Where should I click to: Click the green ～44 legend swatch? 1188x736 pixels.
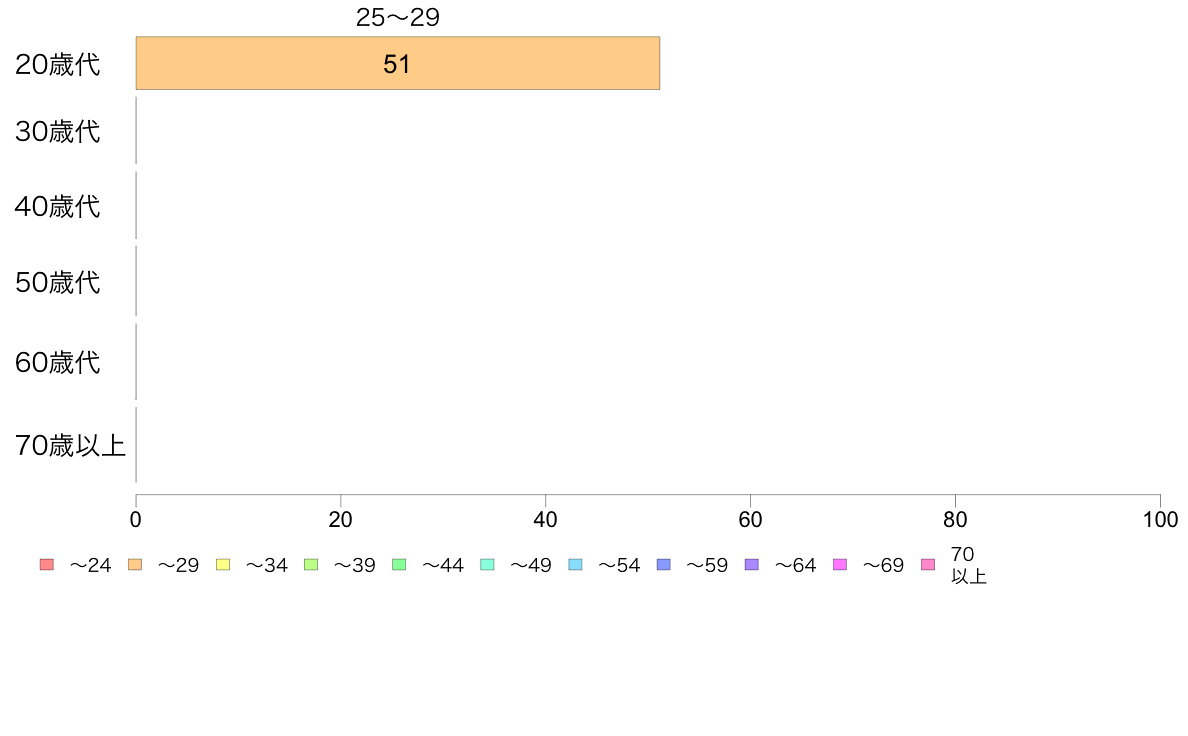(399, 565)
